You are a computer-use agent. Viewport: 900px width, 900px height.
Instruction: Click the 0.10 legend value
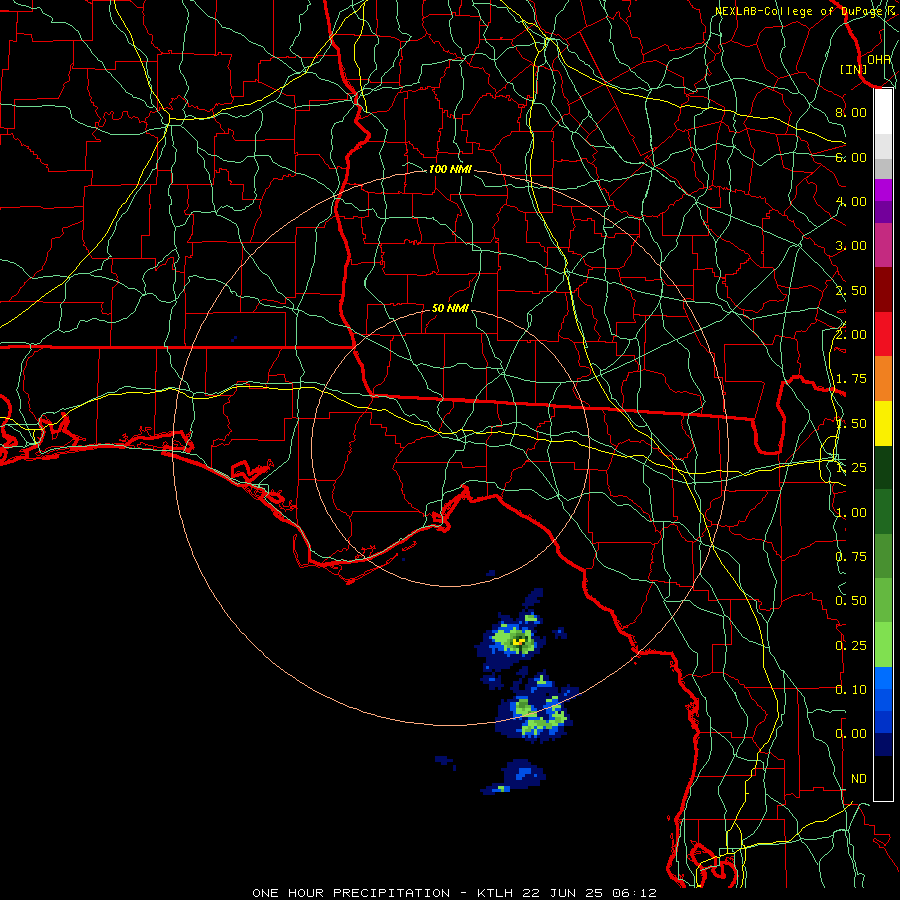point(851,689)
